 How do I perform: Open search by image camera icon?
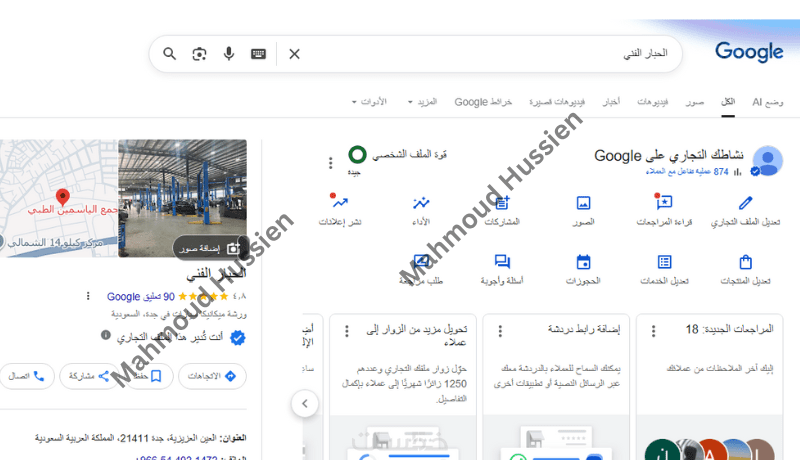click(199, 54)
